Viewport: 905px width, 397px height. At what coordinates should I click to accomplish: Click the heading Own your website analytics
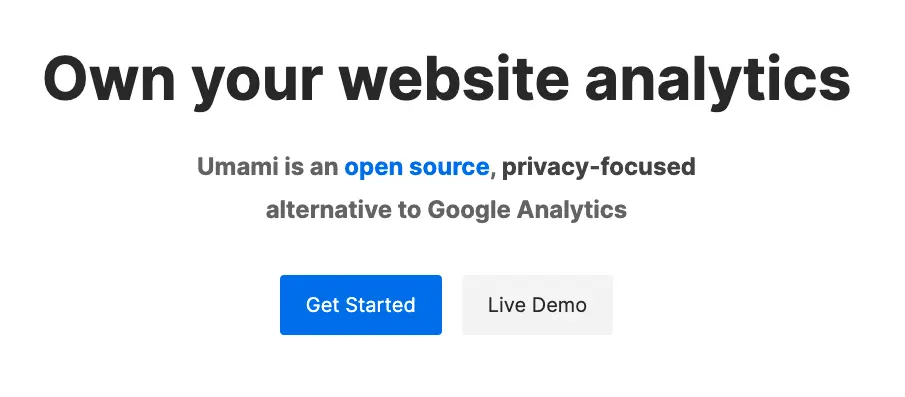447,79
